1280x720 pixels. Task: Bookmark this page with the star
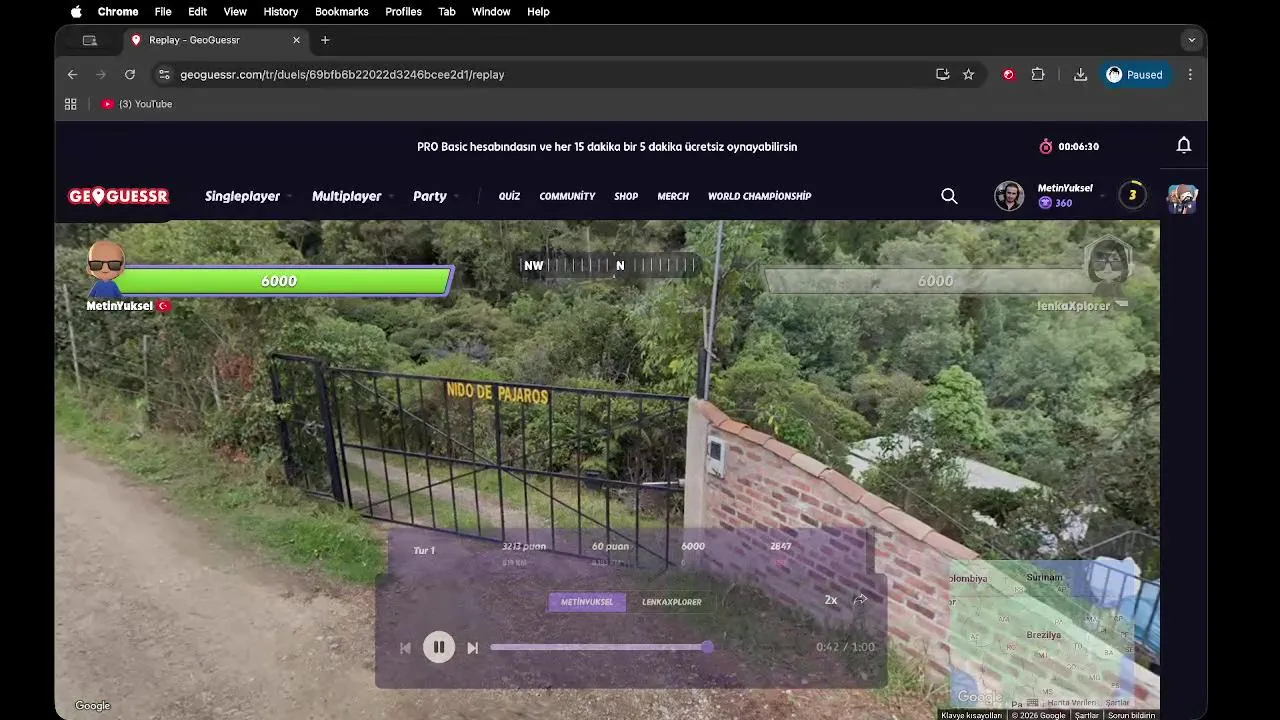point(968,74)
